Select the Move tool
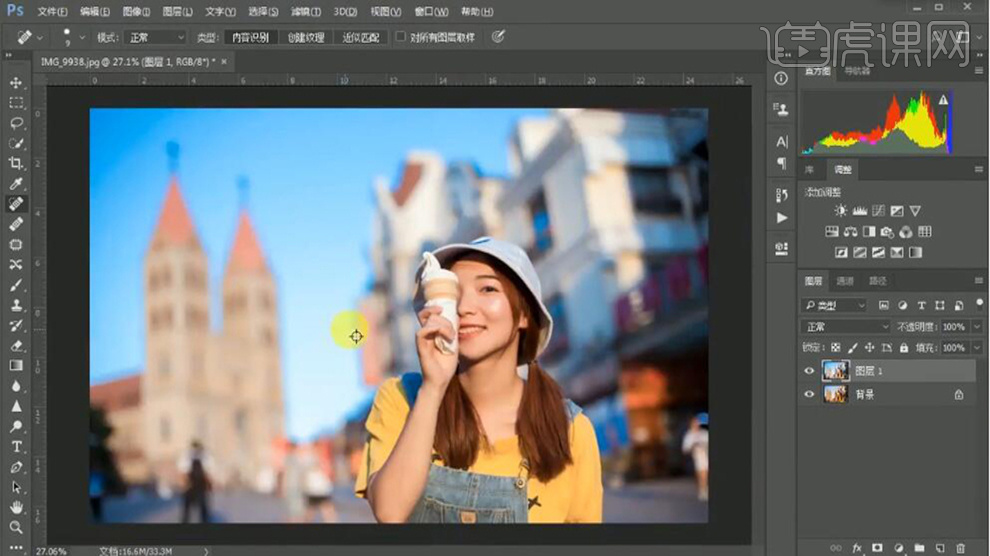This screenshot has height=556, width=990. 16,82
